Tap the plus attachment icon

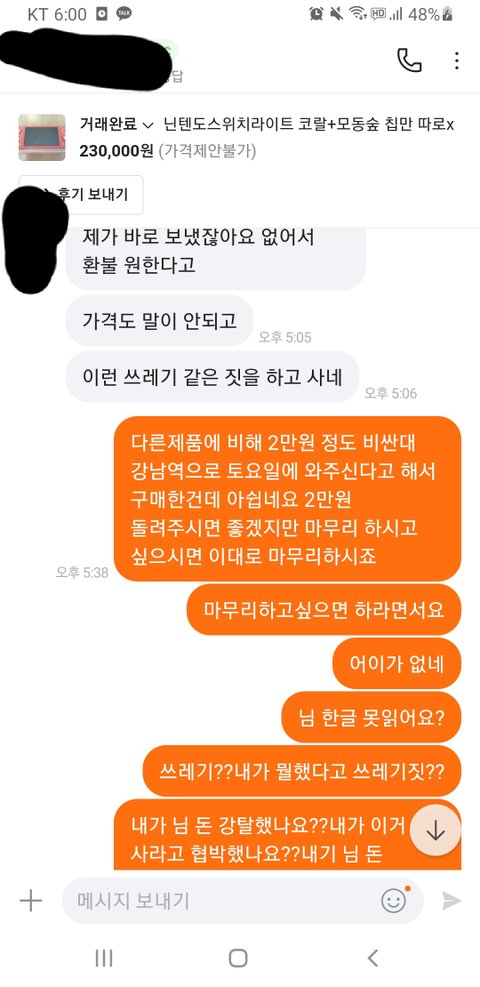[30, 901]
